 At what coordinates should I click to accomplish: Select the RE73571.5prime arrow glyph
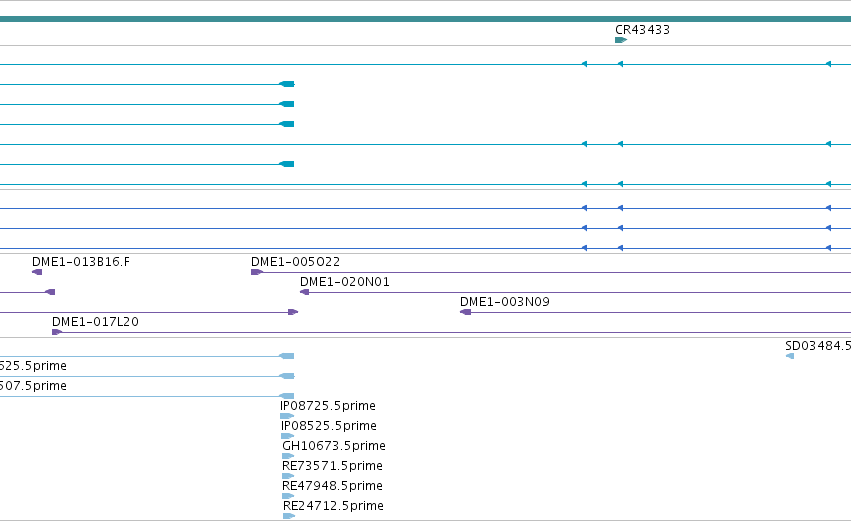[288, 476]
